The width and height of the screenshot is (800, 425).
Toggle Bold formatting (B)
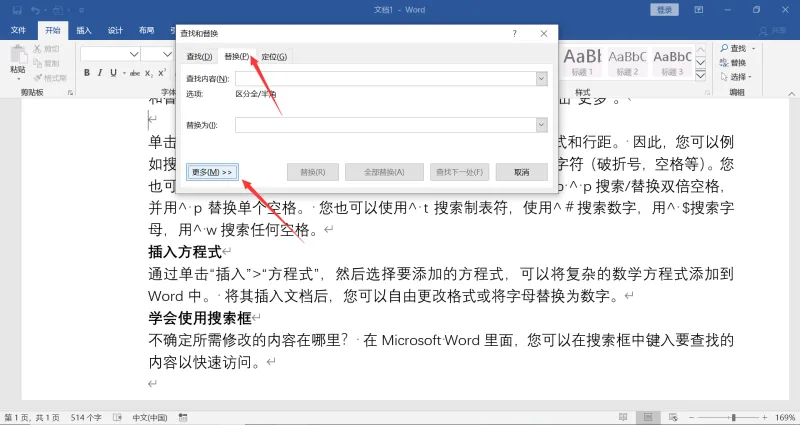pyautogui.click(x=87, y=73)
